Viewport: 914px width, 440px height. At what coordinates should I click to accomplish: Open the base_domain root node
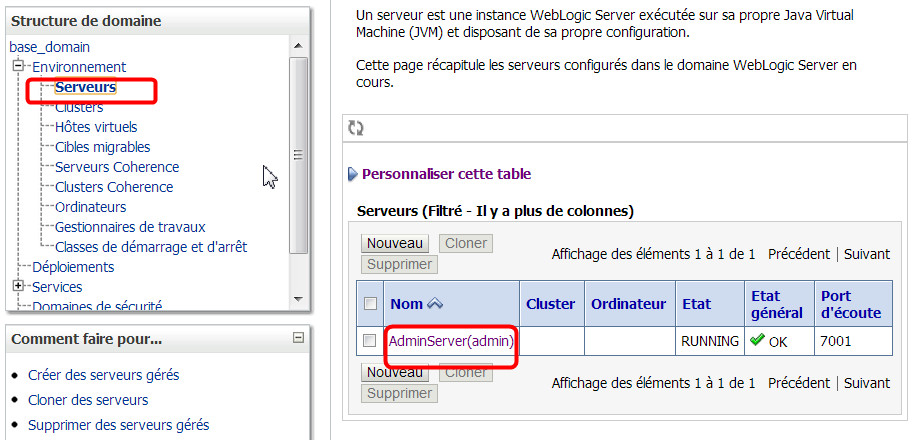coord(50,47)
